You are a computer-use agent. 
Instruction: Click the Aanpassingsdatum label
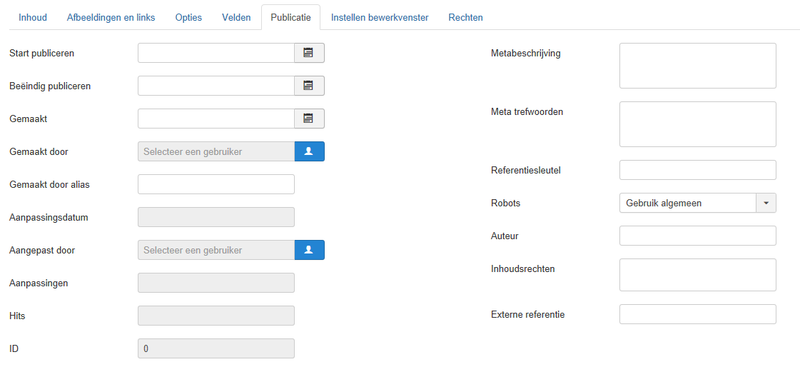click(48, 217)
